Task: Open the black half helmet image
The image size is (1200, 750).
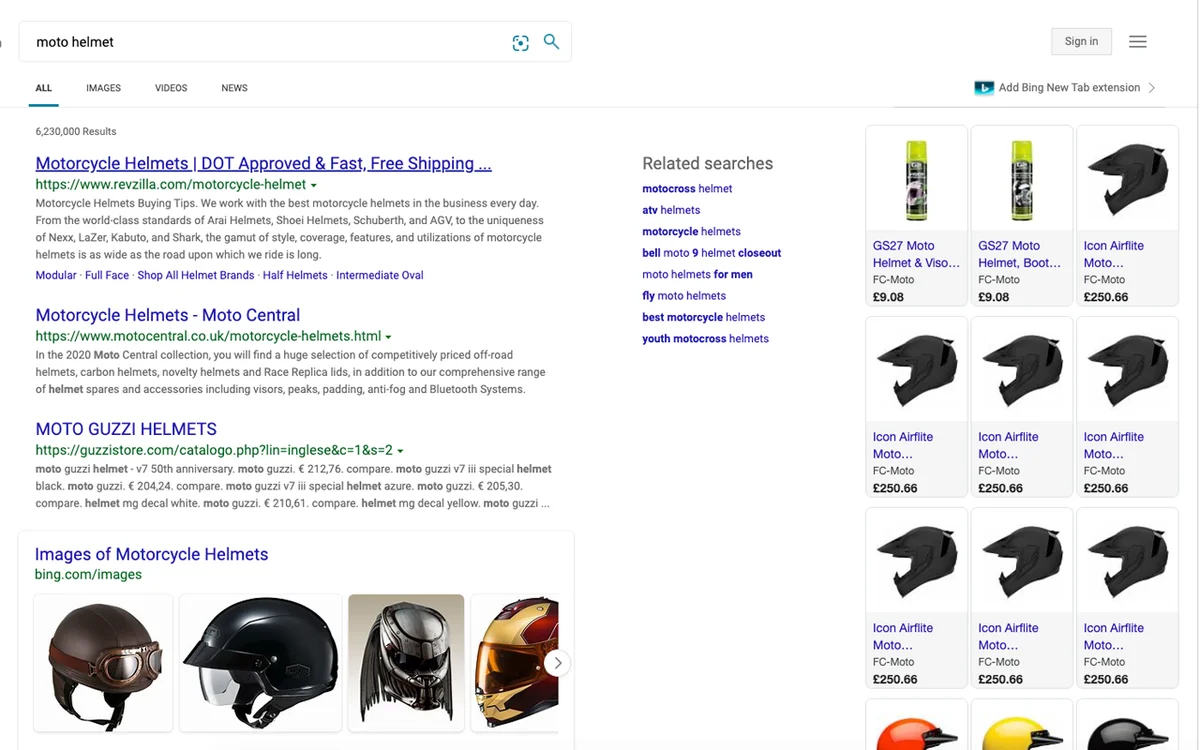Action: [260, 663]
